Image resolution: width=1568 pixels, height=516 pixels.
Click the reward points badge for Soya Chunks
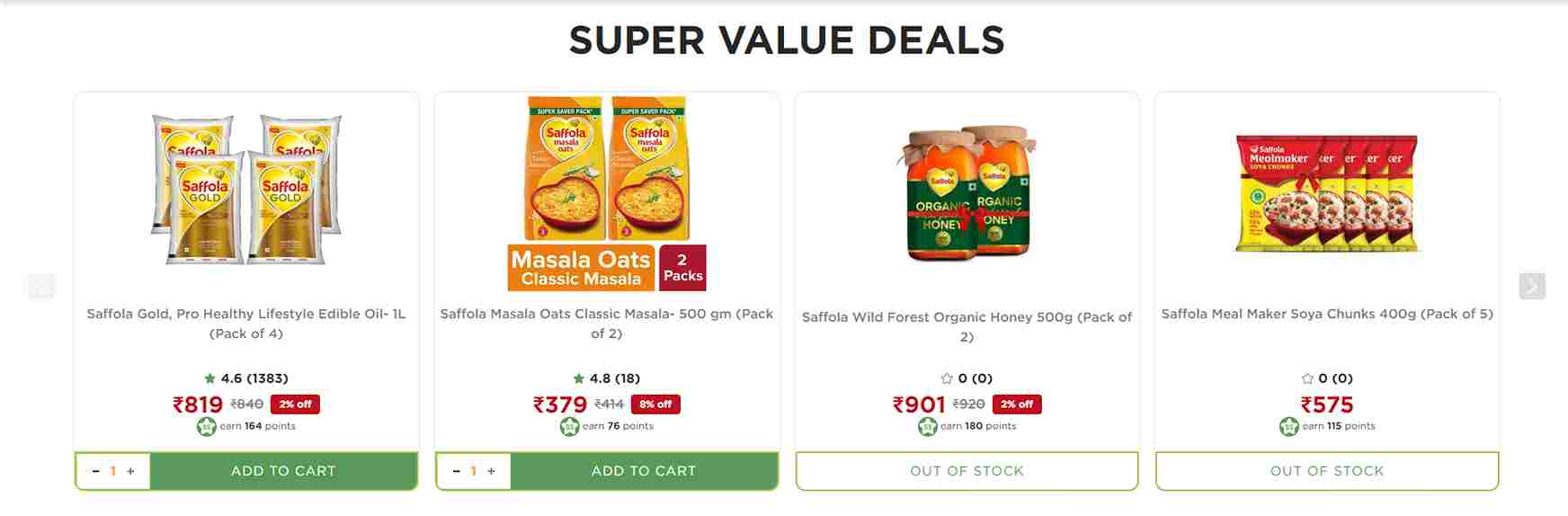tap(1289, 426)
